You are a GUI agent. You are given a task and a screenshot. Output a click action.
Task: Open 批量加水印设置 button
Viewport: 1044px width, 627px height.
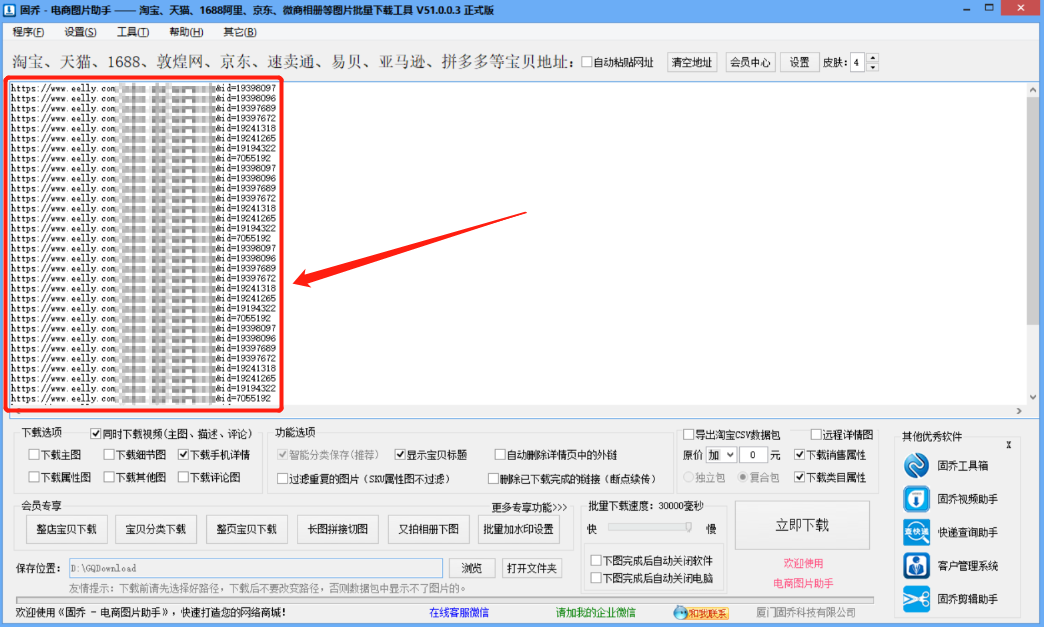pos(518,529)
